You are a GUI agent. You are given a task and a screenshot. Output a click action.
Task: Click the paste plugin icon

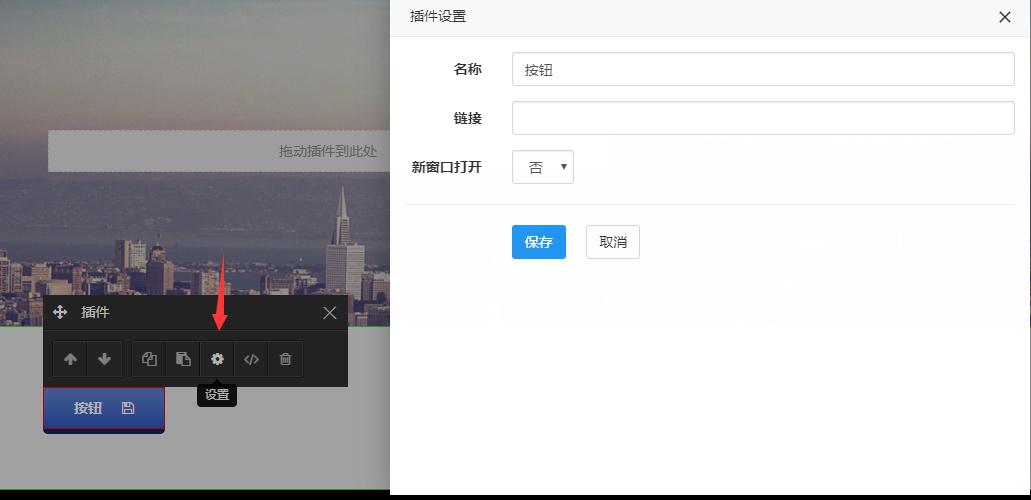183,359
